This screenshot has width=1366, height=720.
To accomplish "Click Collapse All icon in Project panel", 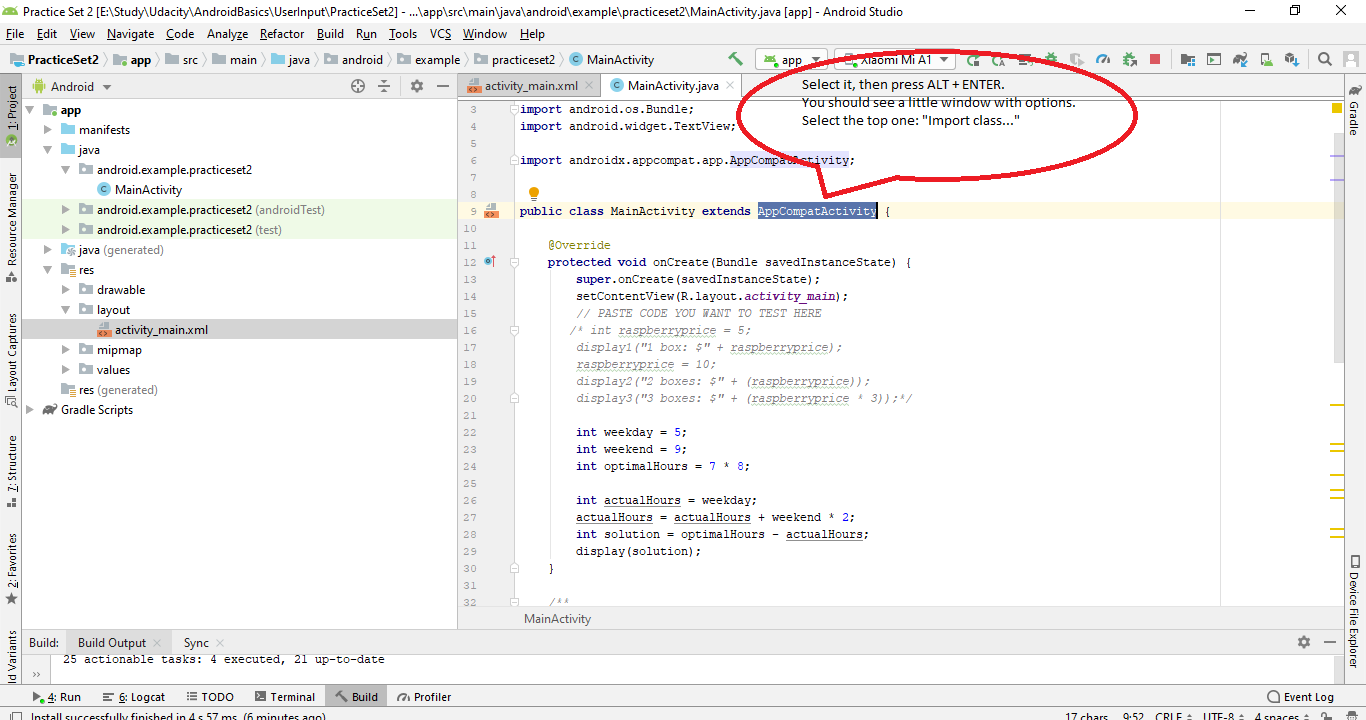I will click(384, 86).
